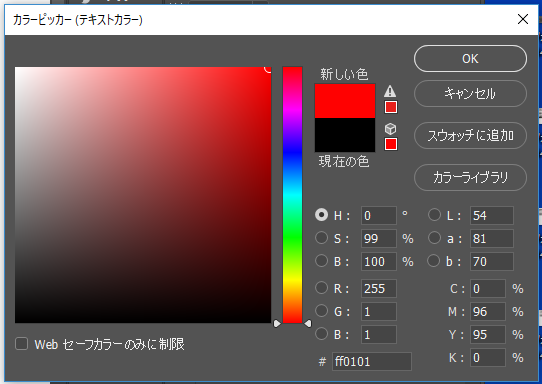Viewport: 542px width, 384px height.
Task: Select the G green radio button
Action: pyautogui.click(x=321, y=311)
